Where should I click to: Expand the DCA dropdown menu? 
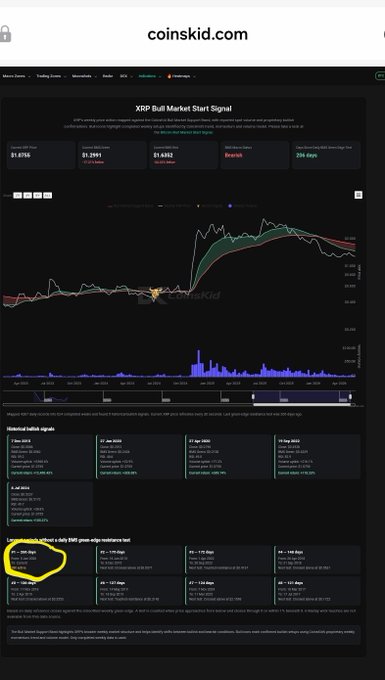tap(126, 76)
